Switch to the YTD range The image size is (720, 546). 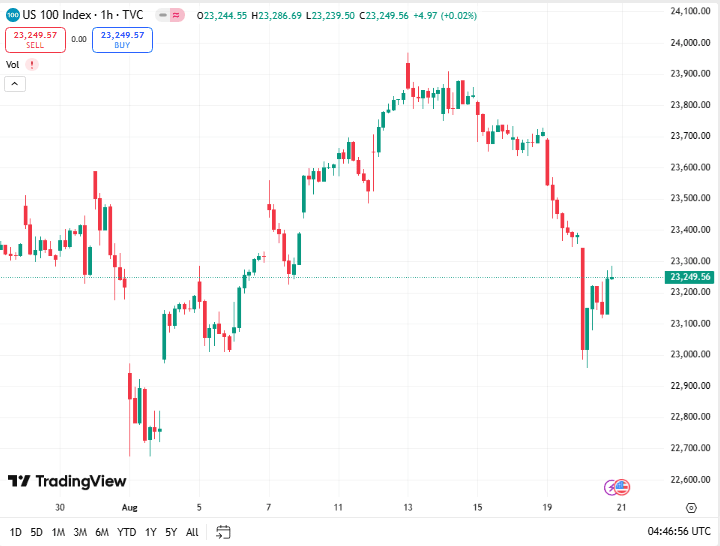click(x=126, y=532)
